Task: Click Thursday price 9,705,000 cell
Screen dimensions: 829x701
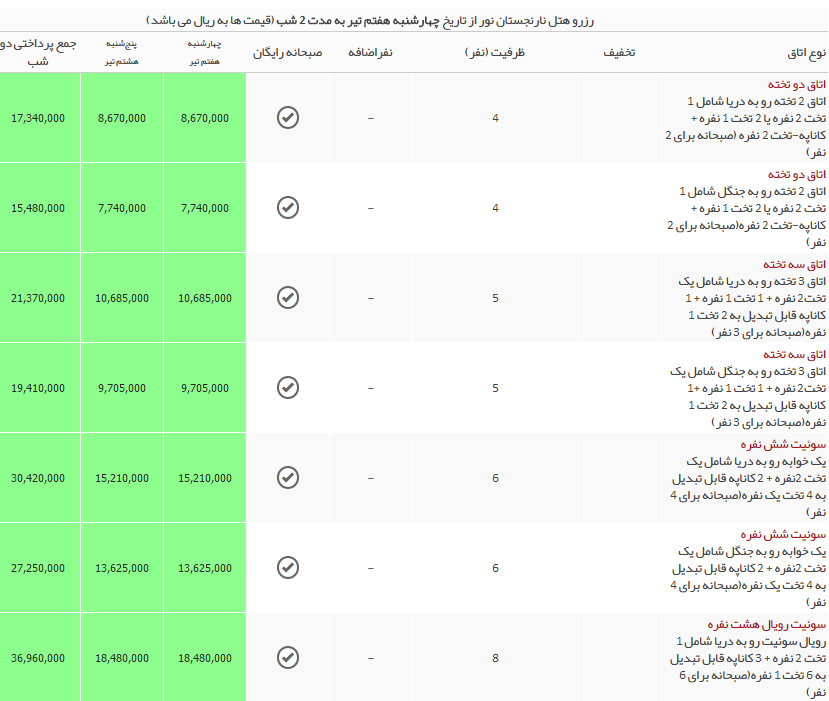Action: [122, 387]
